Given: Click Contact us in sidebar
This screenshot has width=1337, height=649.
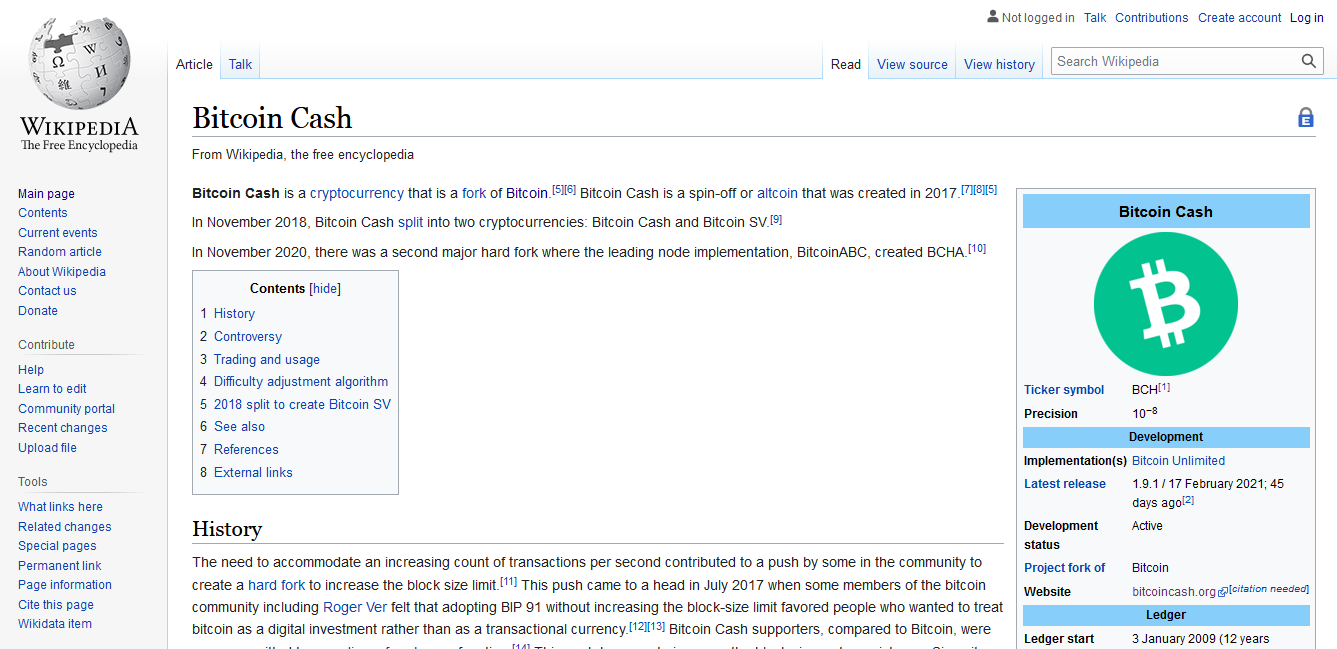Looking at the screenshot, I should point(47,291).
